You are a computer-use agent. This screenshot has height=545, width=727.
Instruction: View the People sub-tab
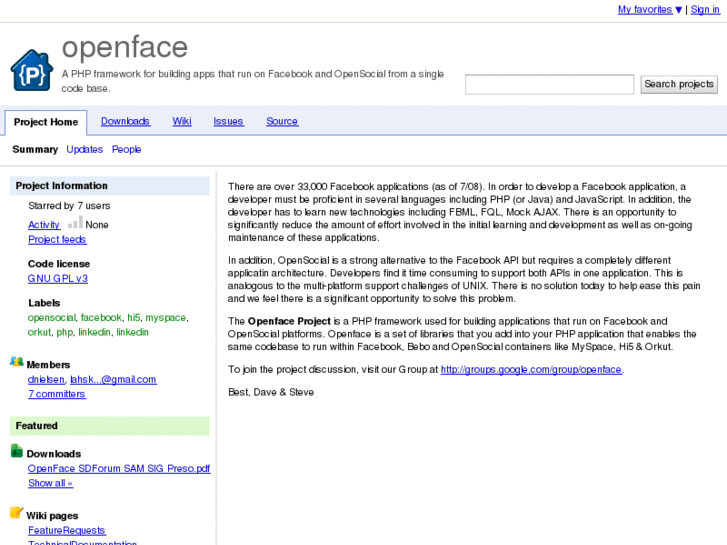pyautogui.click(x=126, y=149)
